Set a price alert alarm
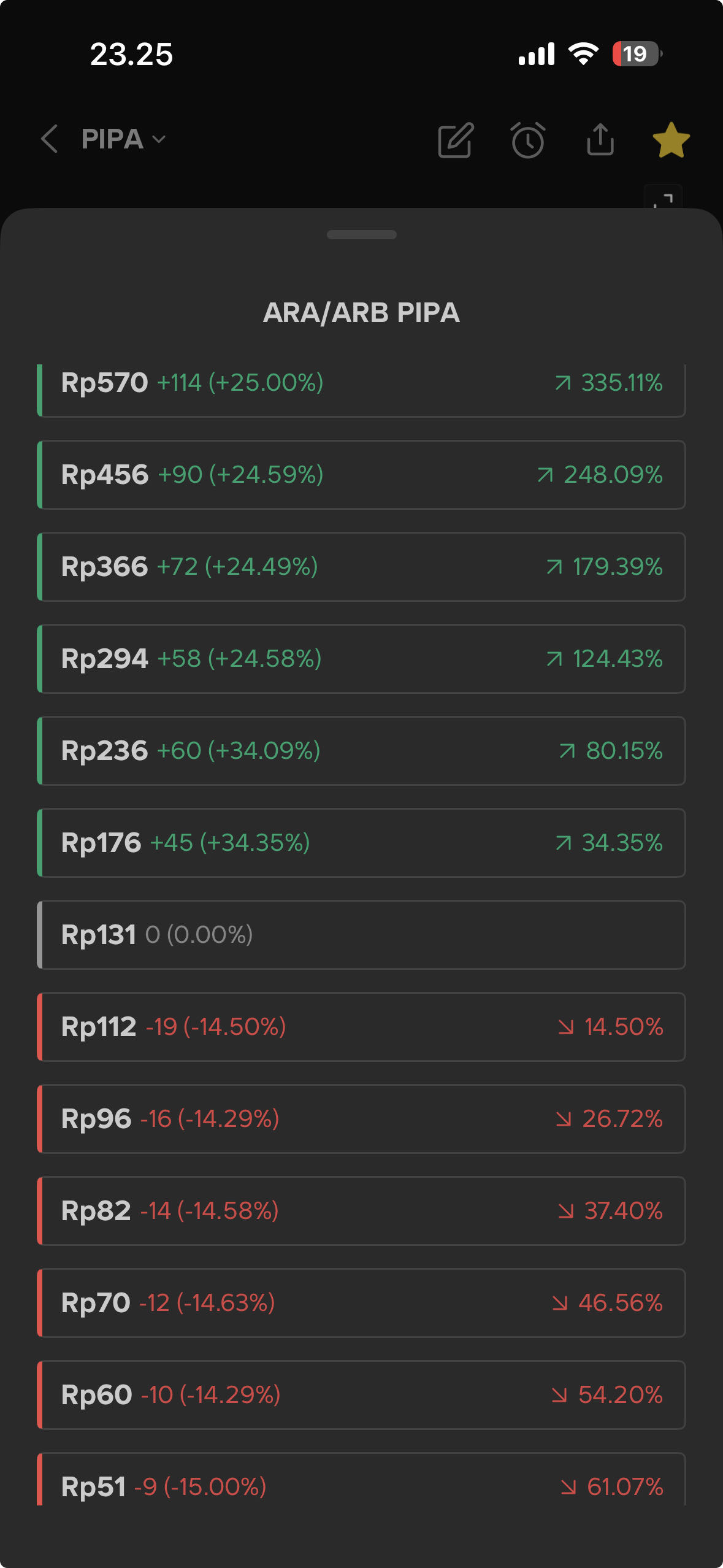The width and height of the screenshot is (723, 1568). [x=527, y=140]
